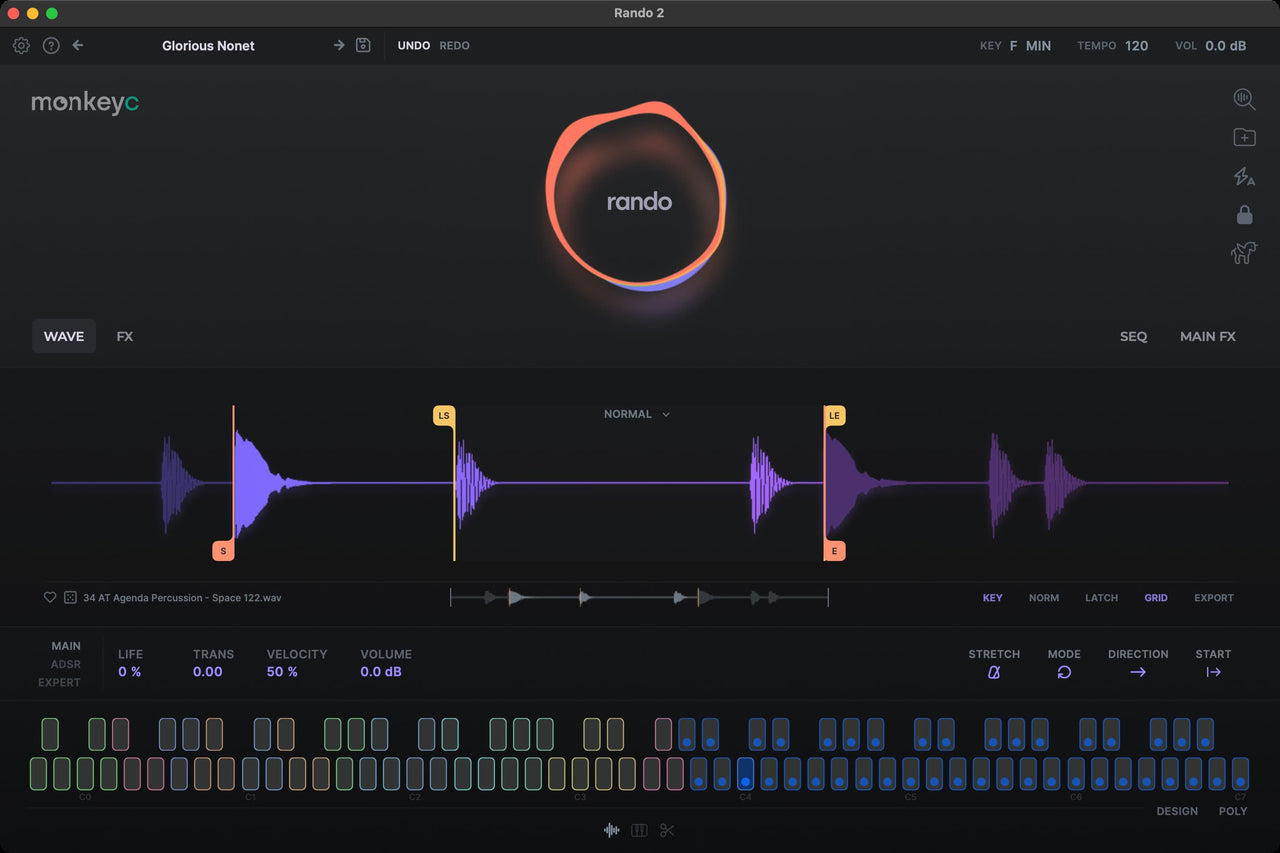Open the key root note F selector
Viewport: 1280px width, 853px height.
point(1013,46)
